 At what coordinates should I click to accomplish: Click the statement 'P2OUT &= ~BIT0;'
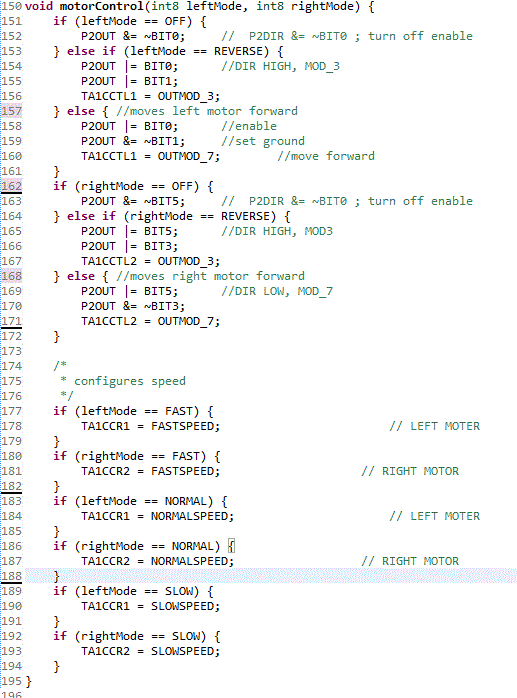pos(133,37)
